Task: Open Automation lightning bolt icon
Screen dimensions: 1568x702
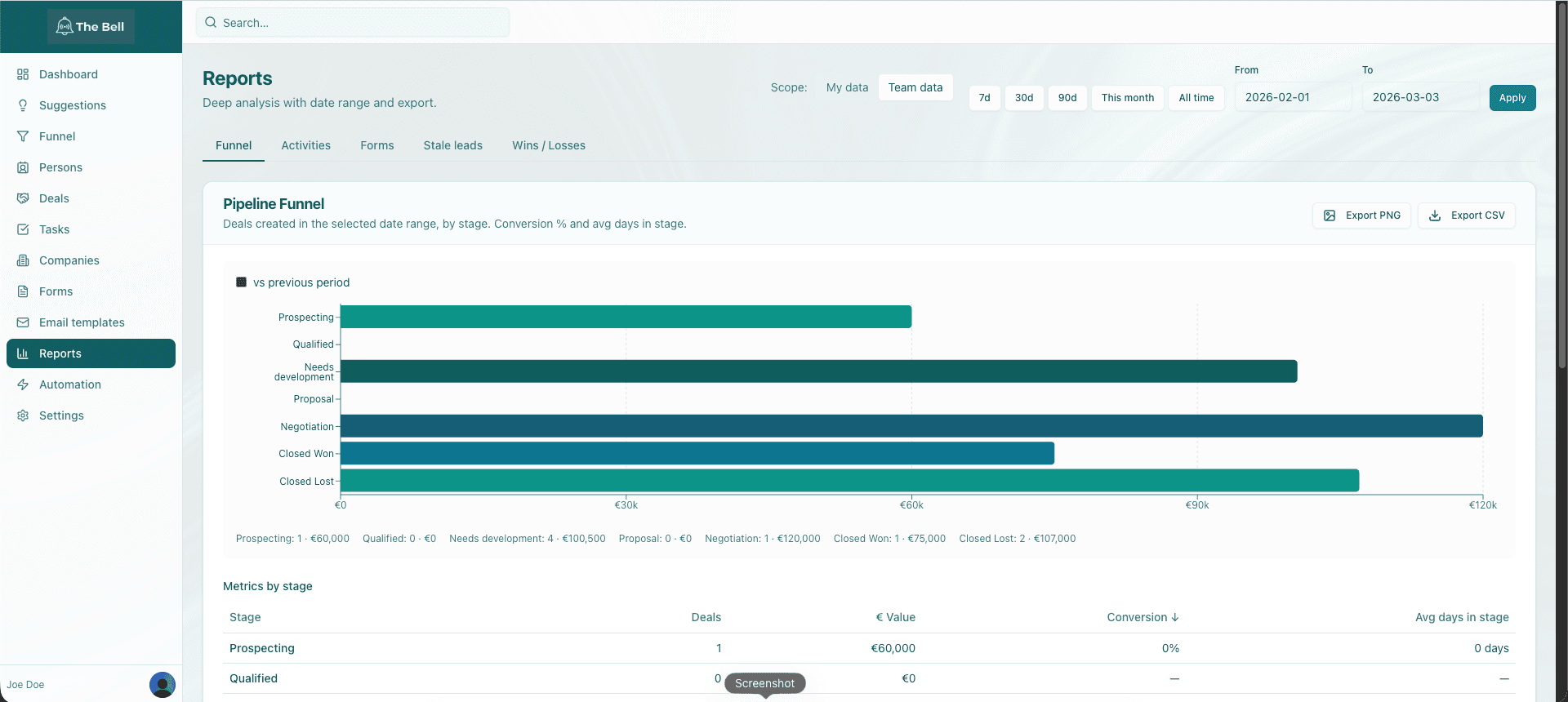Action: (23, 384)
